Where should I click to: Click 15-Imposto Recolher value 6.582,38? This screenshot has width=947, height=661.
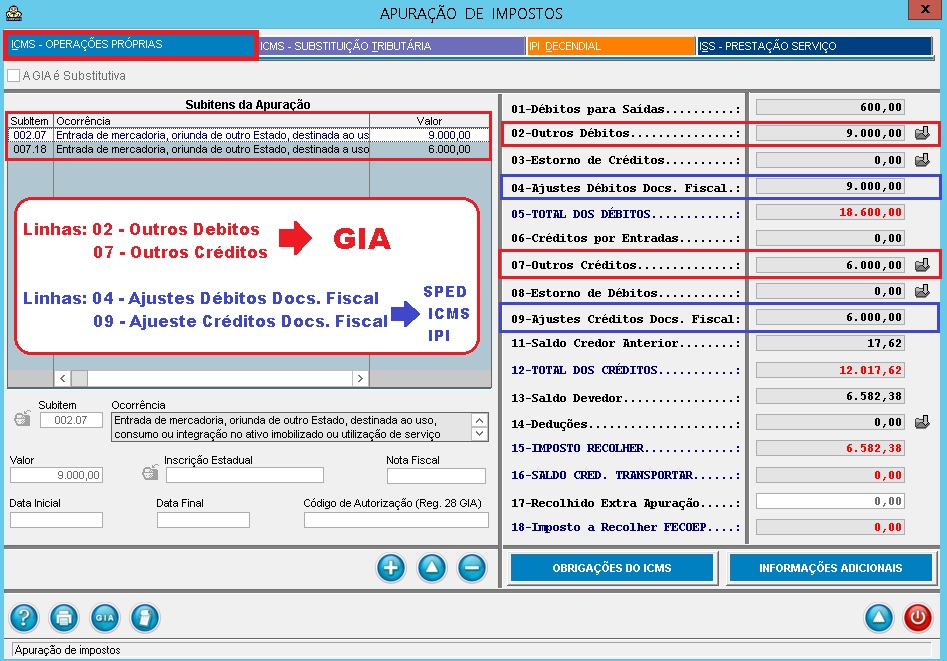[830, 448]
